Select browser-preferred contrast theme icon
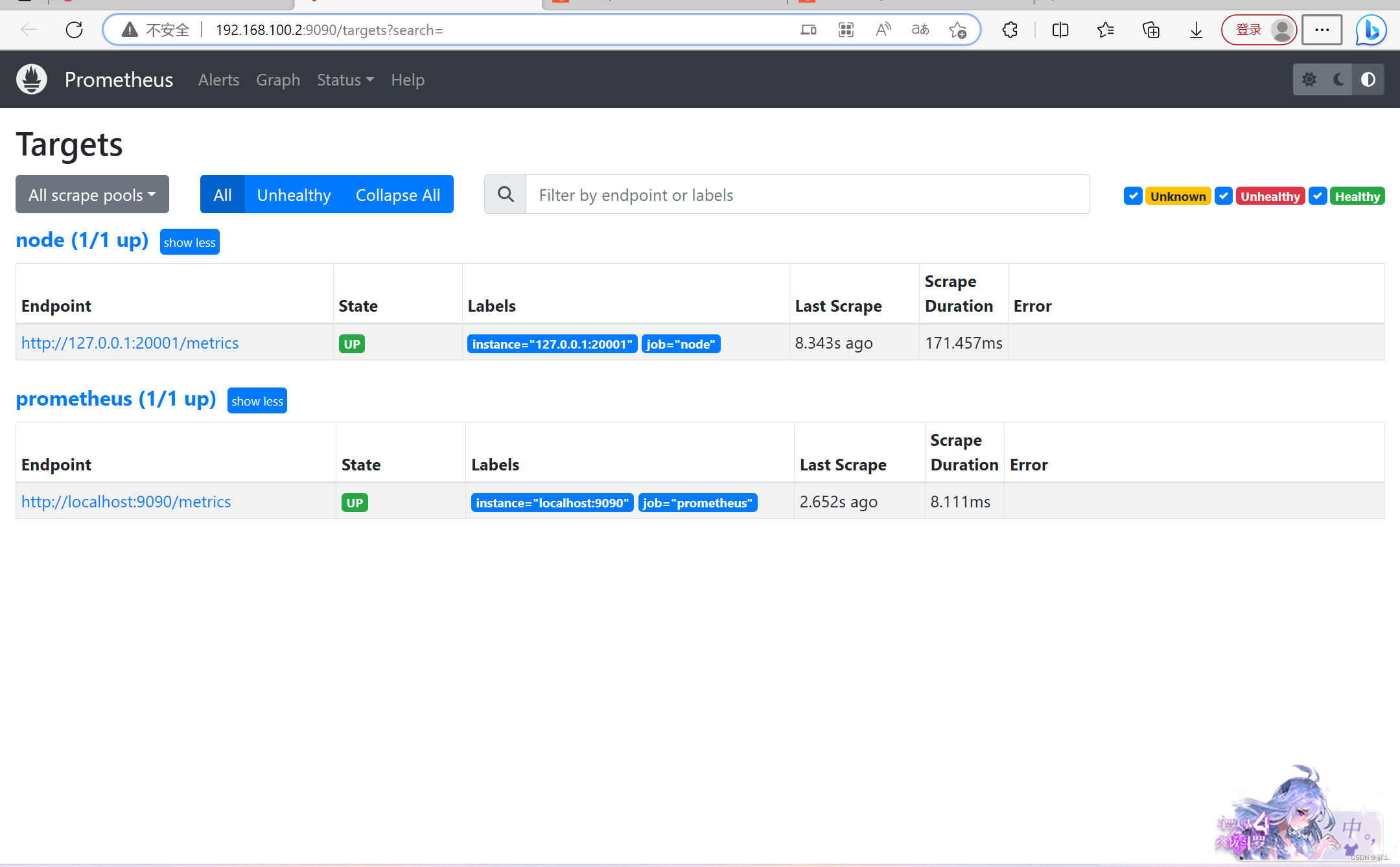The width and height of the screenshot is (1400, 867). [x=1368, y=79]
